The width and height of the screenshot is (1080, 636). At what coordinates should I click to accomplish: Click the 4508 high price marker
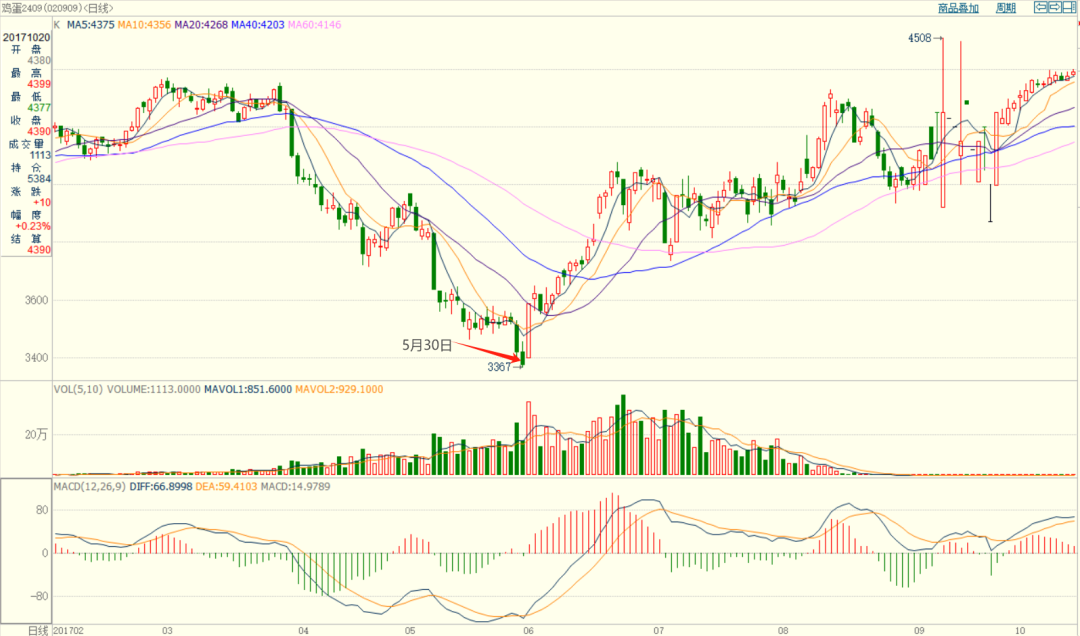tap(919, 38)
